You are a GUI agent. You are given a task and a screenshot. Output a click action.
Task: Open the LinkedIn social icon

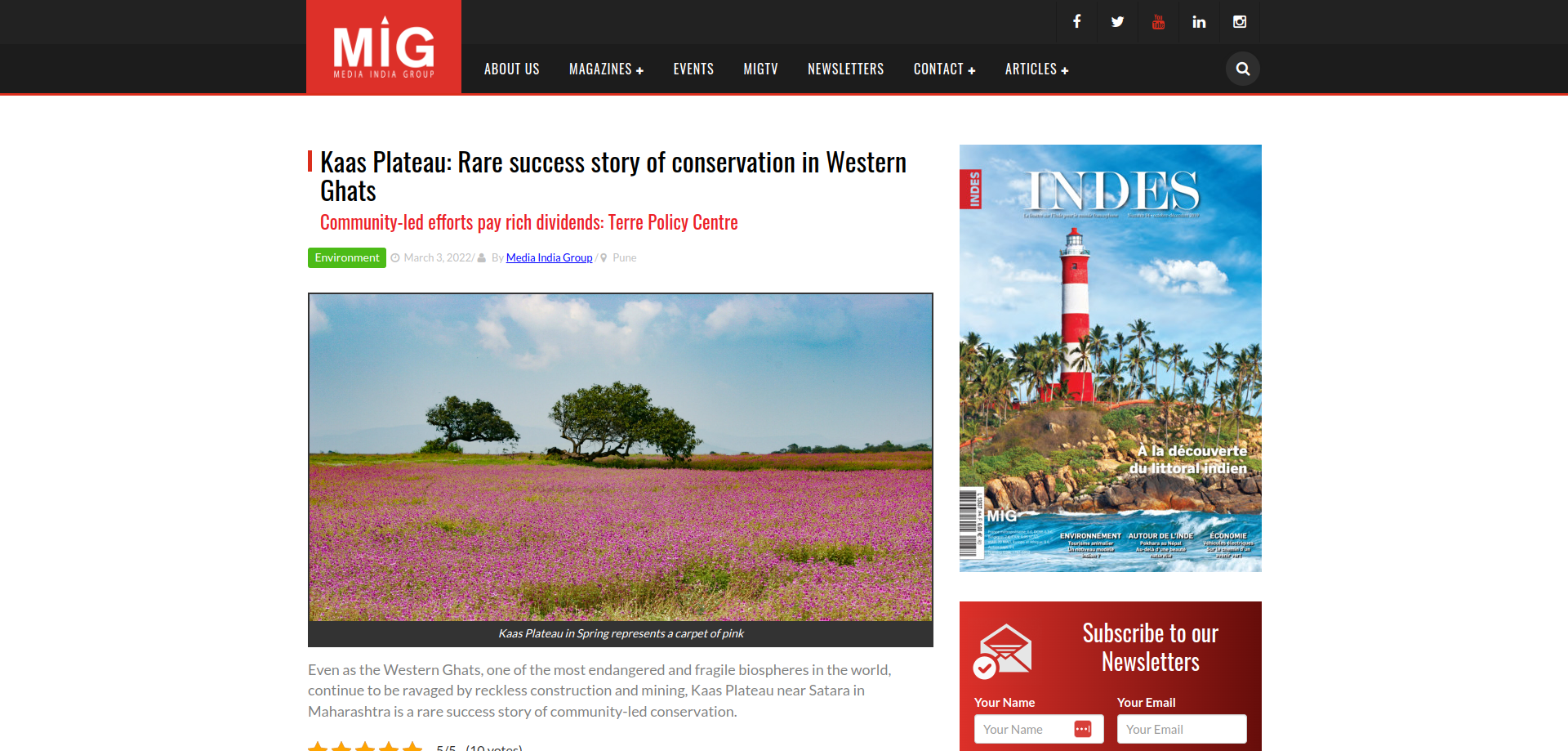point(1199,22)
